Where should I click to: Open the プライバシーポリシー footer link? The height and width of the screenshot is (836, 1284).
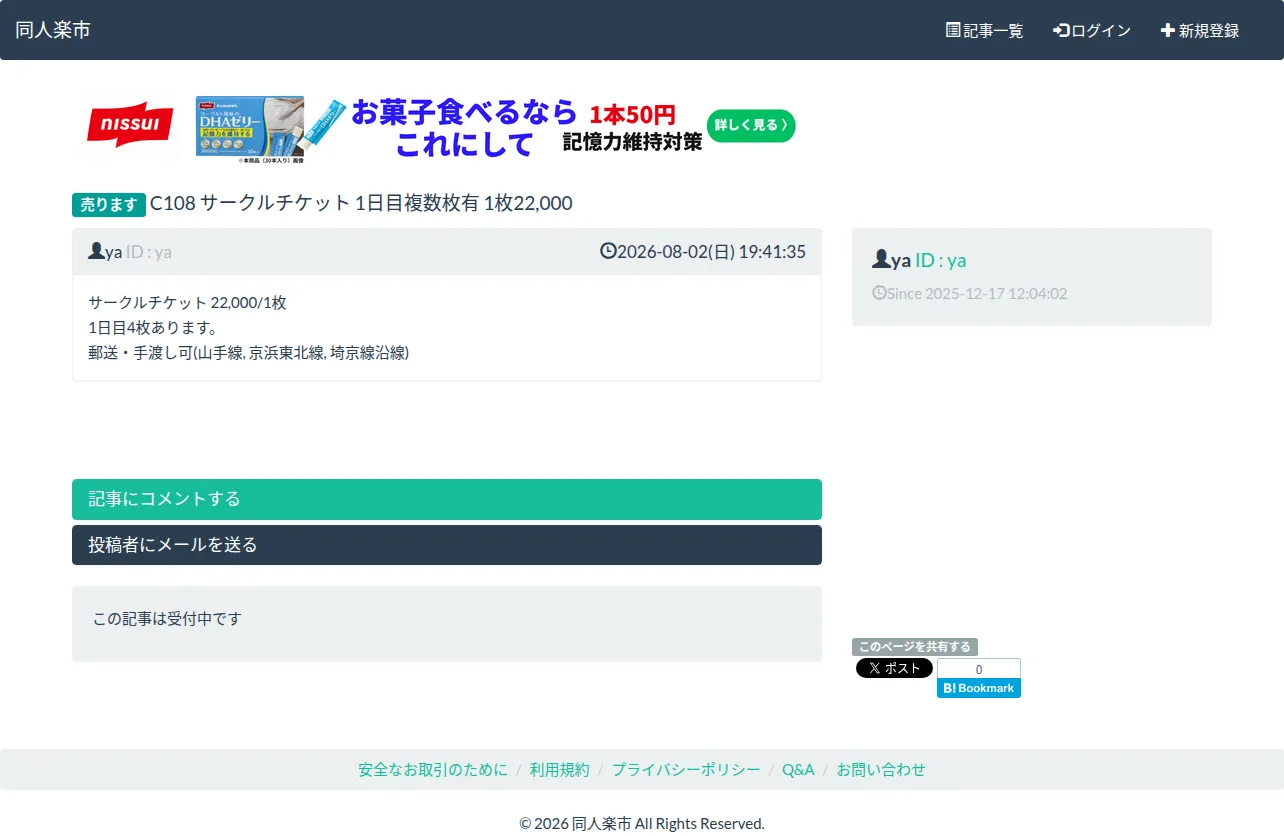coord(686,770)
